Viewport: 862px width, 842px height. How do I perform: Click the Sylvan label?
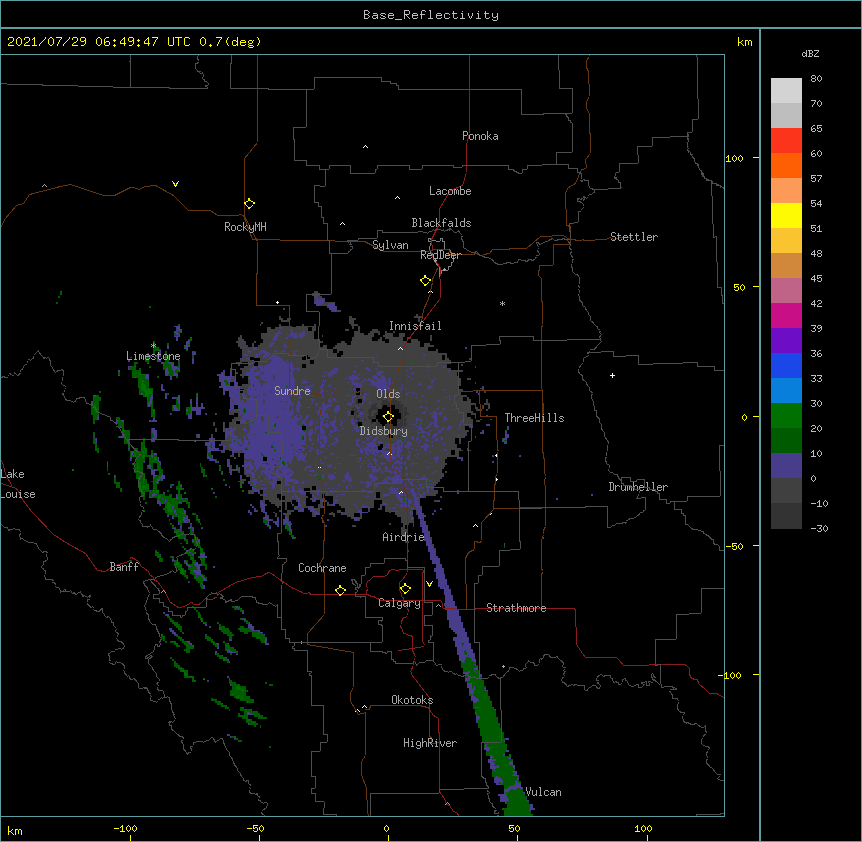pyautogui.click(x=390, y=245)
